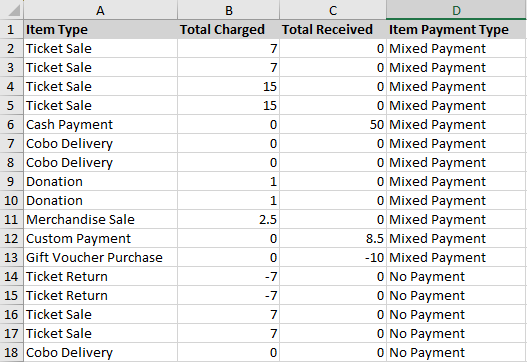Click the Total Received header cell

click(333, 30)
